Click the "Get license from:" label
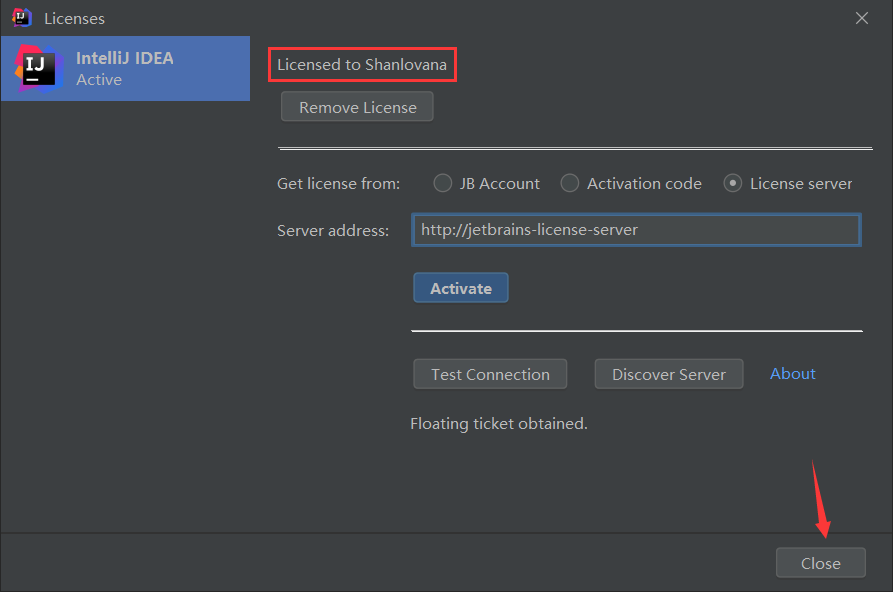 point(338,183)
